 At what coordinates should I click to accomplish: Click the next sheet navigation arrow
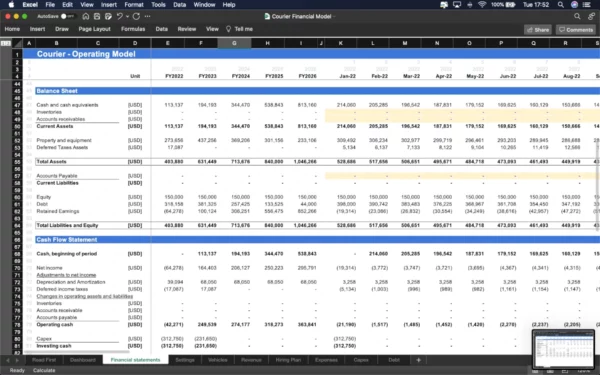(17, 360)
